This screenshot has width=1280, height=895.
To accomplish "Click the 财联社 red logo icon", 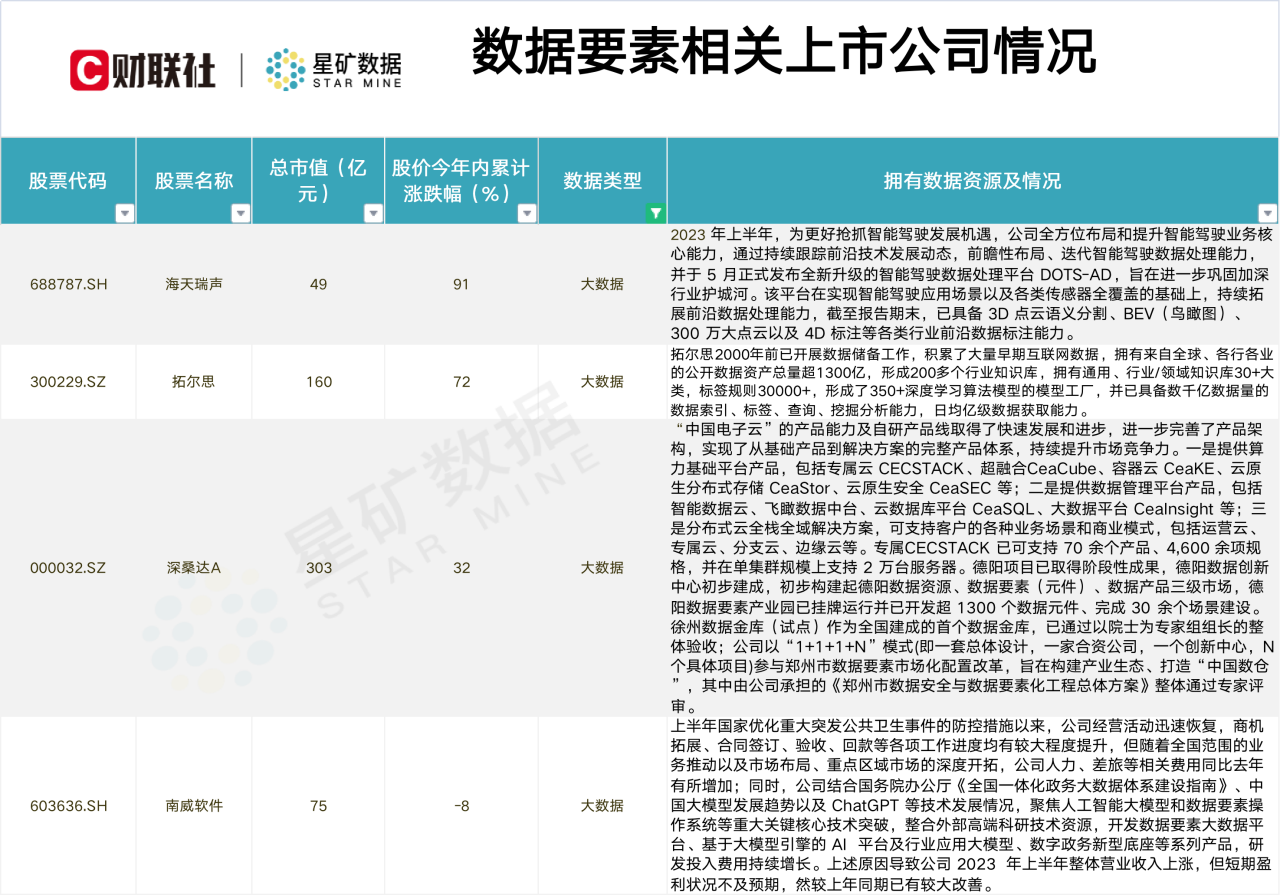I will [88, 69].
